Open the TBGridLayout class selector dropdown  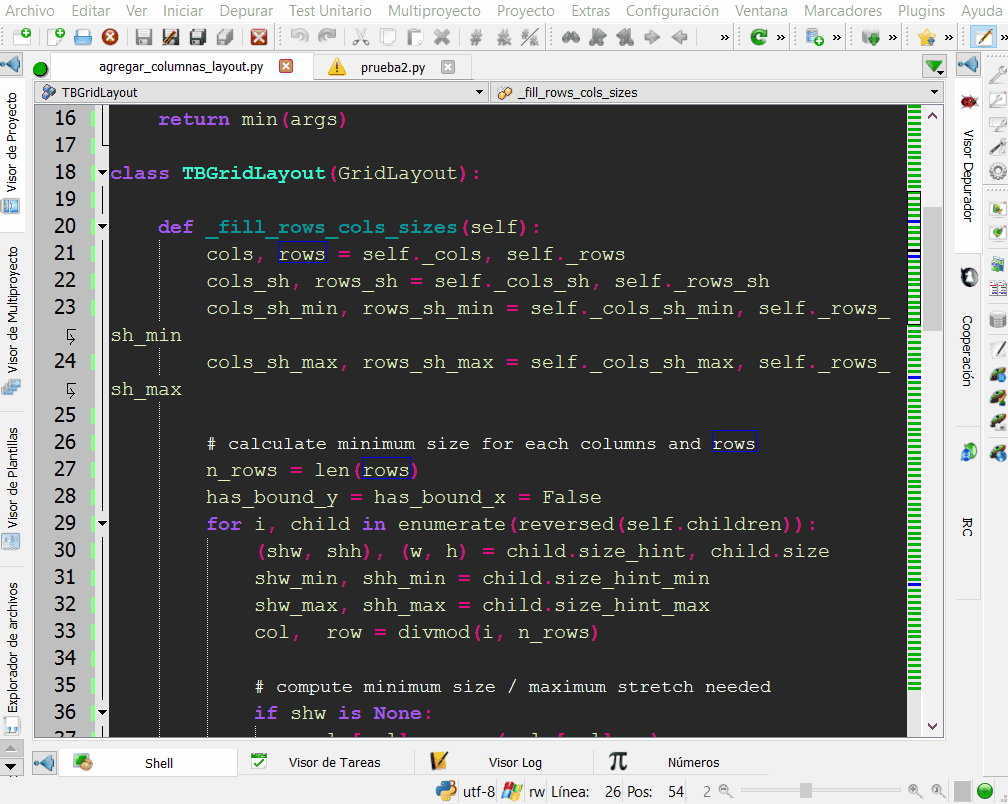[479, 91]
